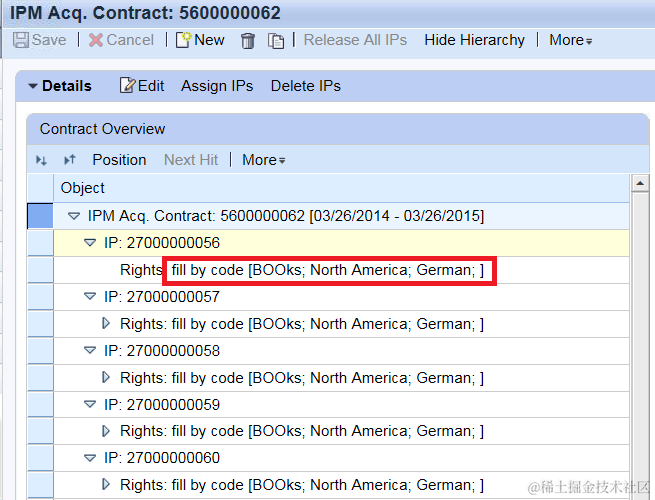Image resolution: width=655 pixels, height=500 pixels.
Task: Select row selector for IP: 27000000056
Action: point(41,243)
